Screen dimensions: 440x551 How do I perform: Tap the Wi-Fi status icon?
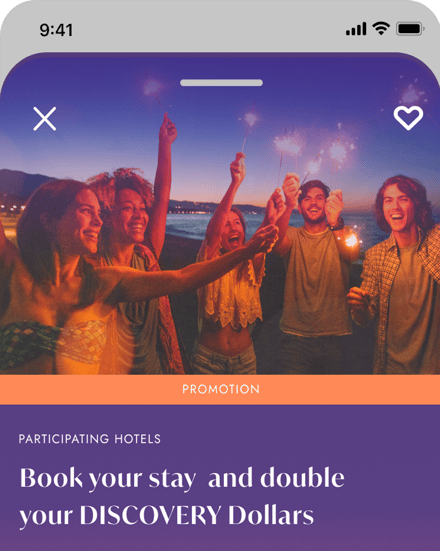point(381,28)
